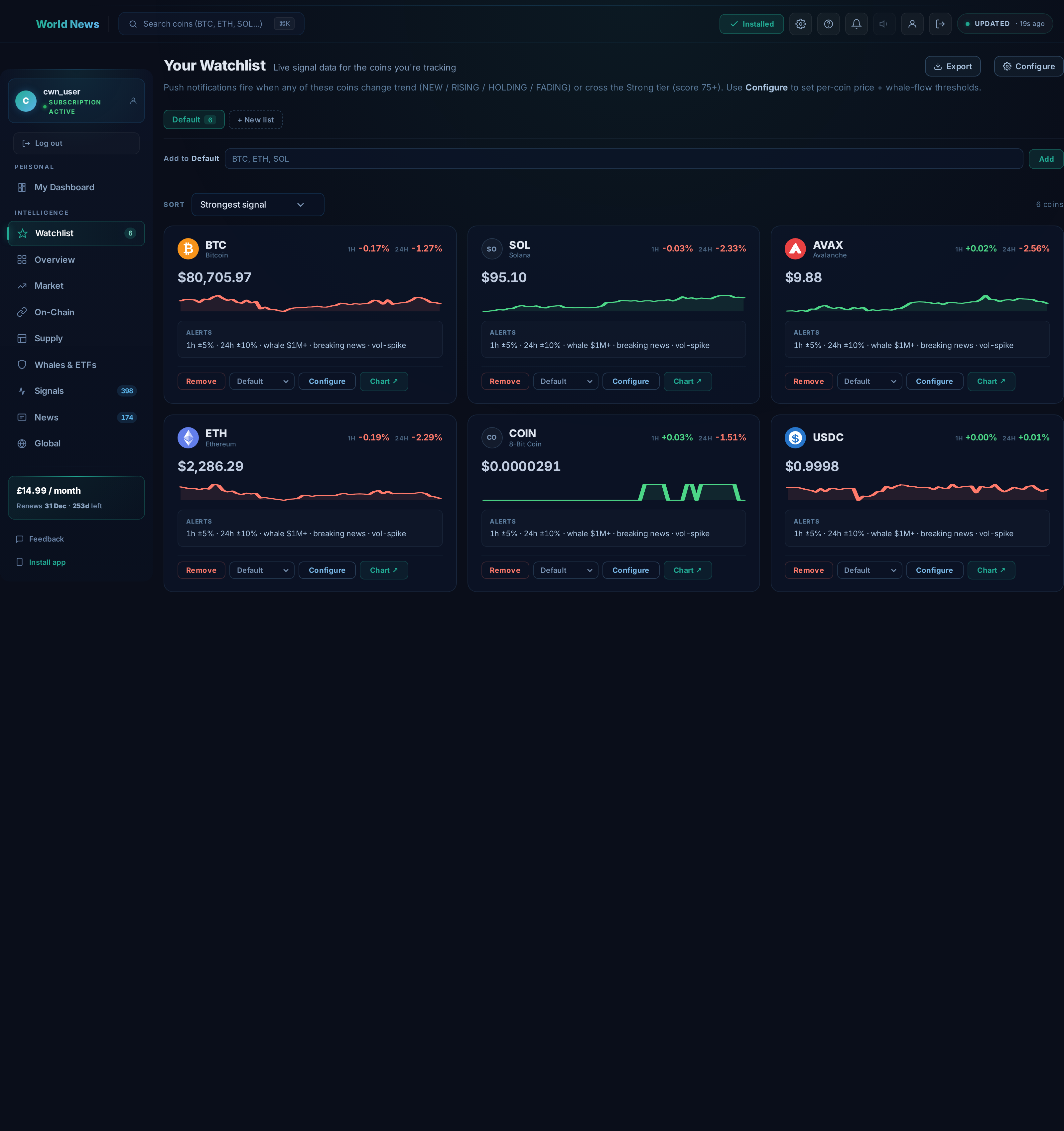
Task: Open the settings gear in top bar
Action: tap(800, 24)
